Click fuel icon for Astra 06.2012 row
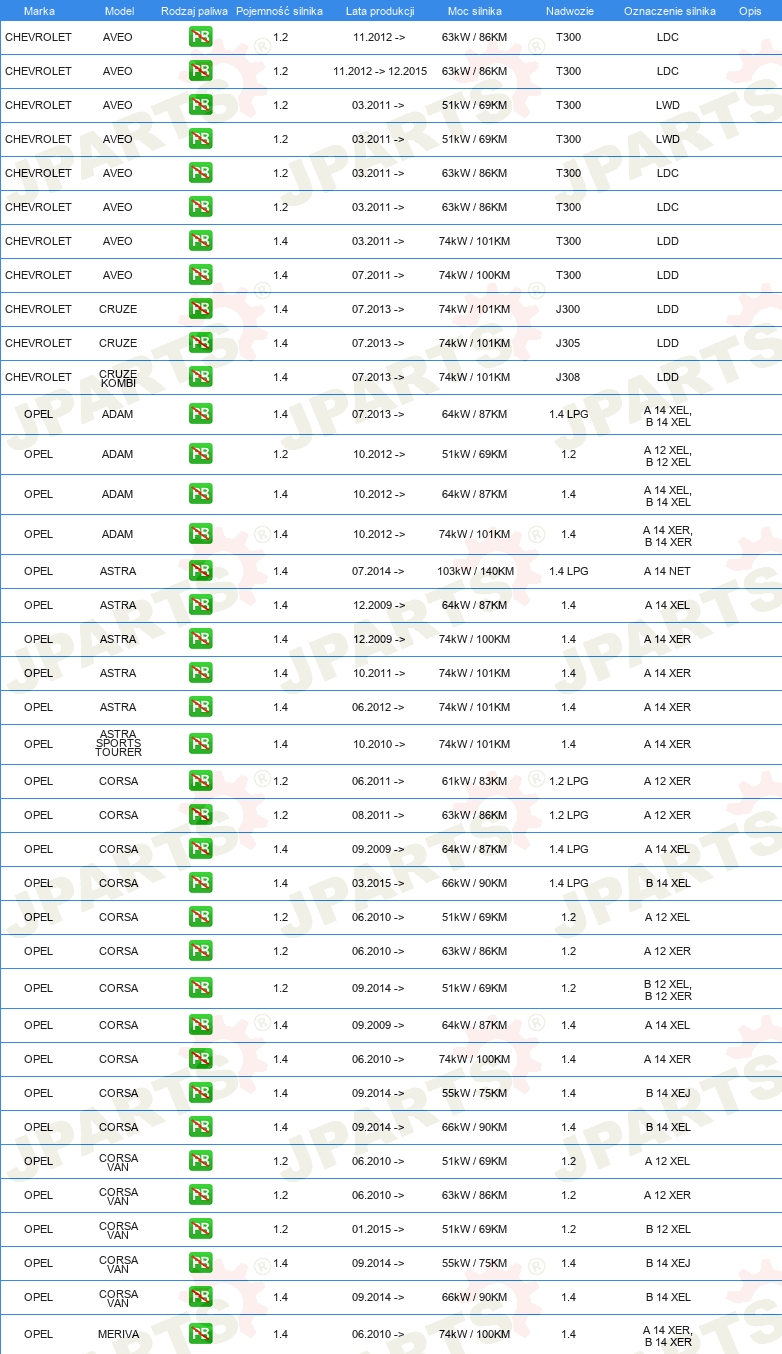 pyautogui.click(x=201, y=707)
